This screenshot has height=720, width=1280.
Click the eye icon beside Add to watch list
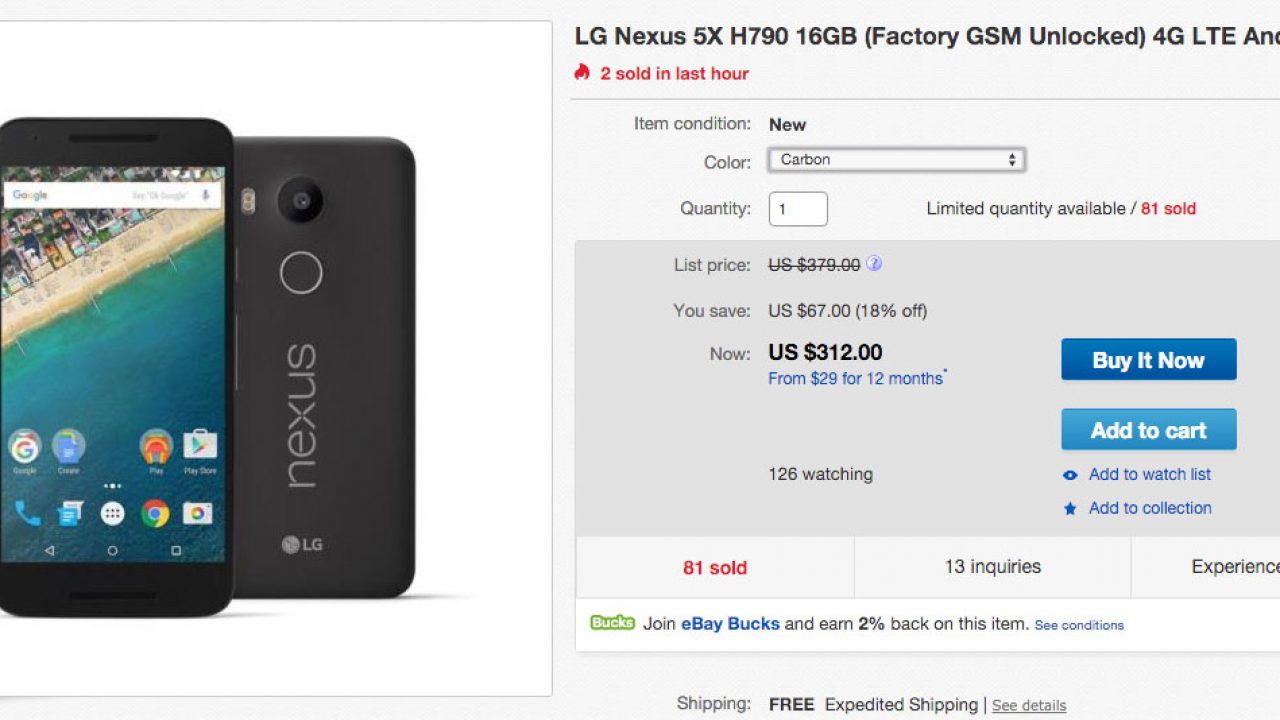tap(1070, 475)
